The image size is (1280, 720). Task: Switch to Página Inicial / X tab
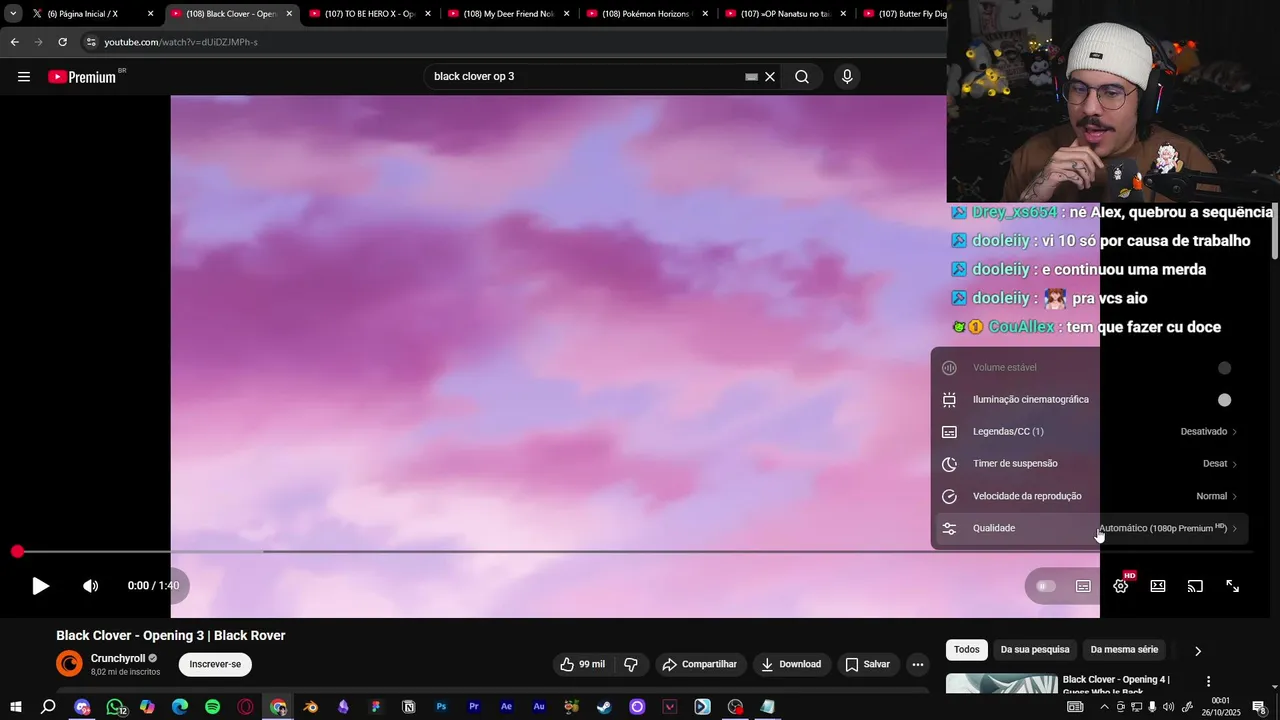pyautogui.click(x=91, y=14)
